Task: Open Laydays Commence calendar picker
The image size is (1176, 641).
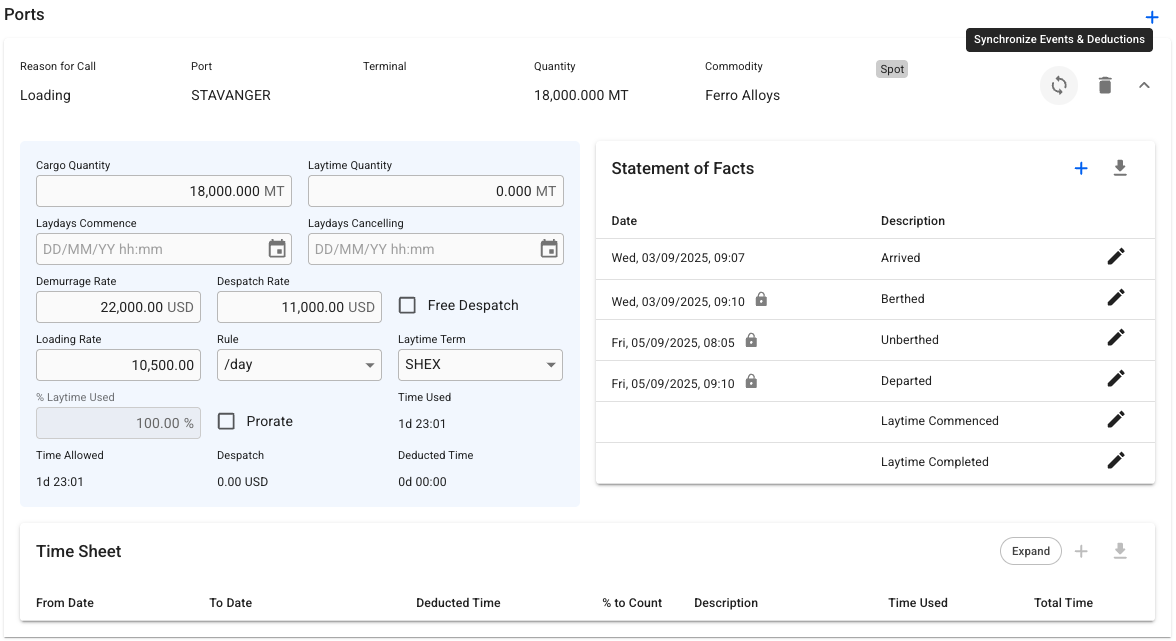Action: [277, 249]
